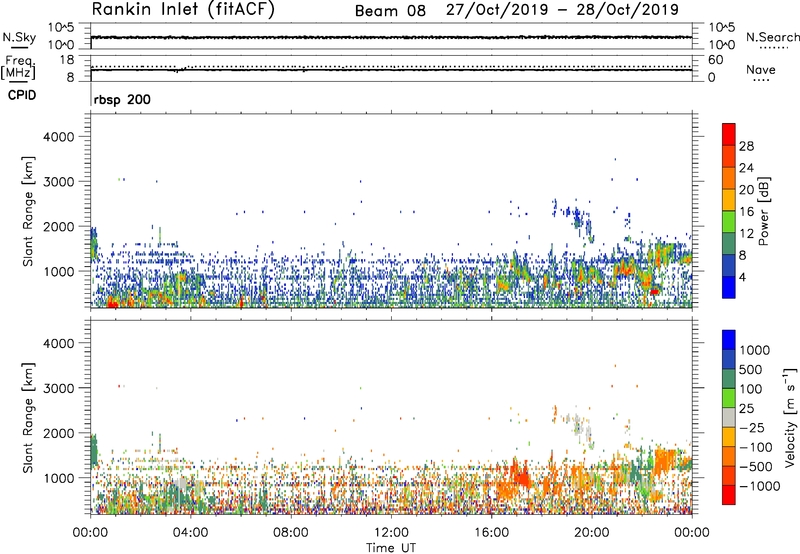This screenshot has width=800, height=554.
Task: Click the date range '27/Oct/2019 – 28/Oct/2019'
Action: (562, 10)
